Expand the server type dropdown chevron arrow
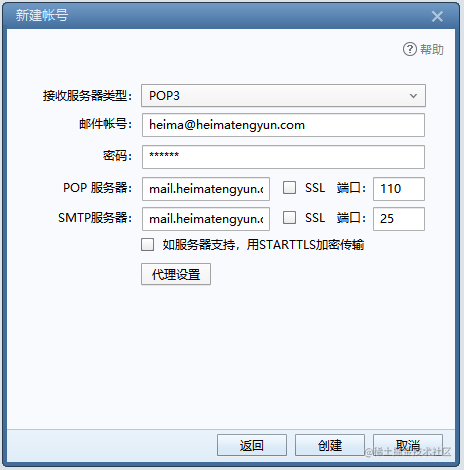The image size is (464, 470). click(413, 96)
